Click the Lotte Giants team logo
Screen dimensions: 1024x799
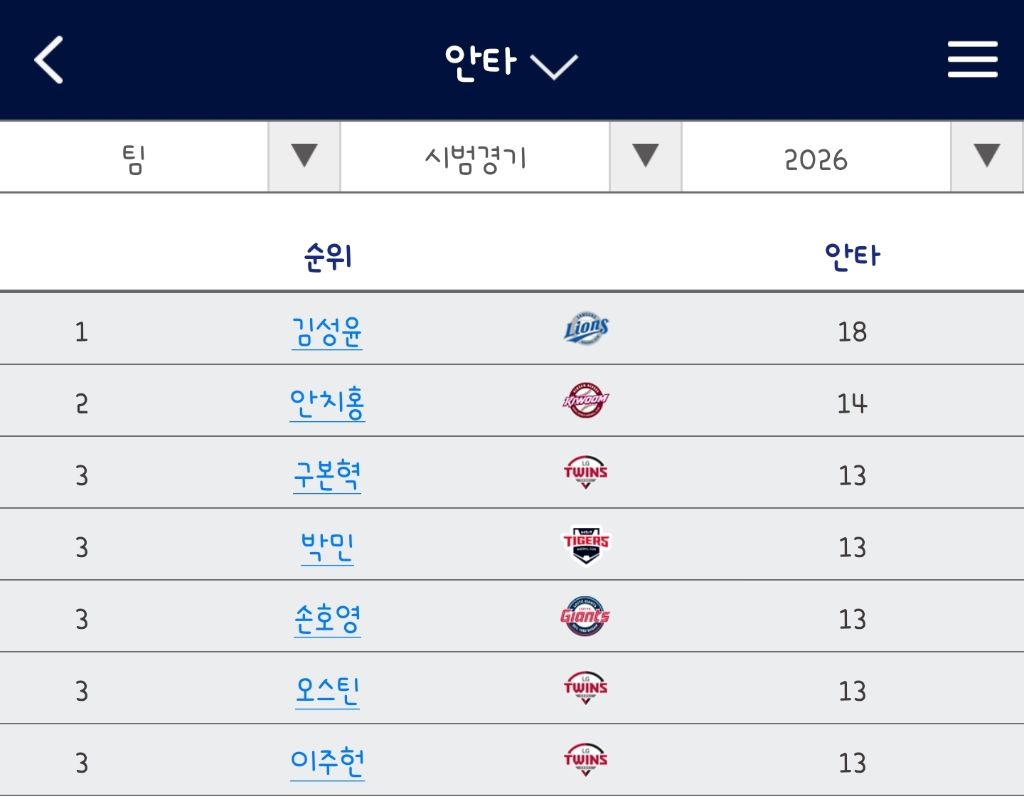(x=586, y=615)
